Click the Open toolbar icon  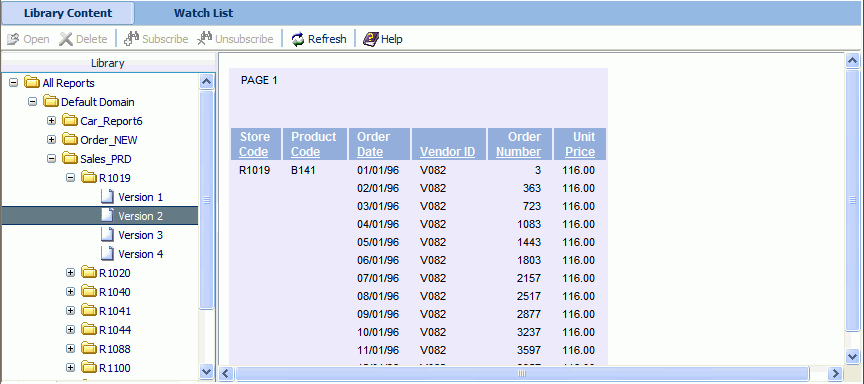(x=13, y=39)
